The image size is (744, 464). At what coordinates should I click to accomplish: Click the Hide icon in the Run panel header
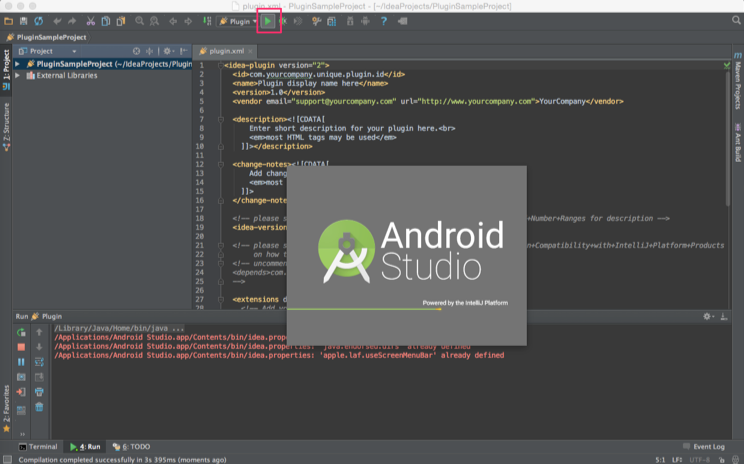point(724,316)
